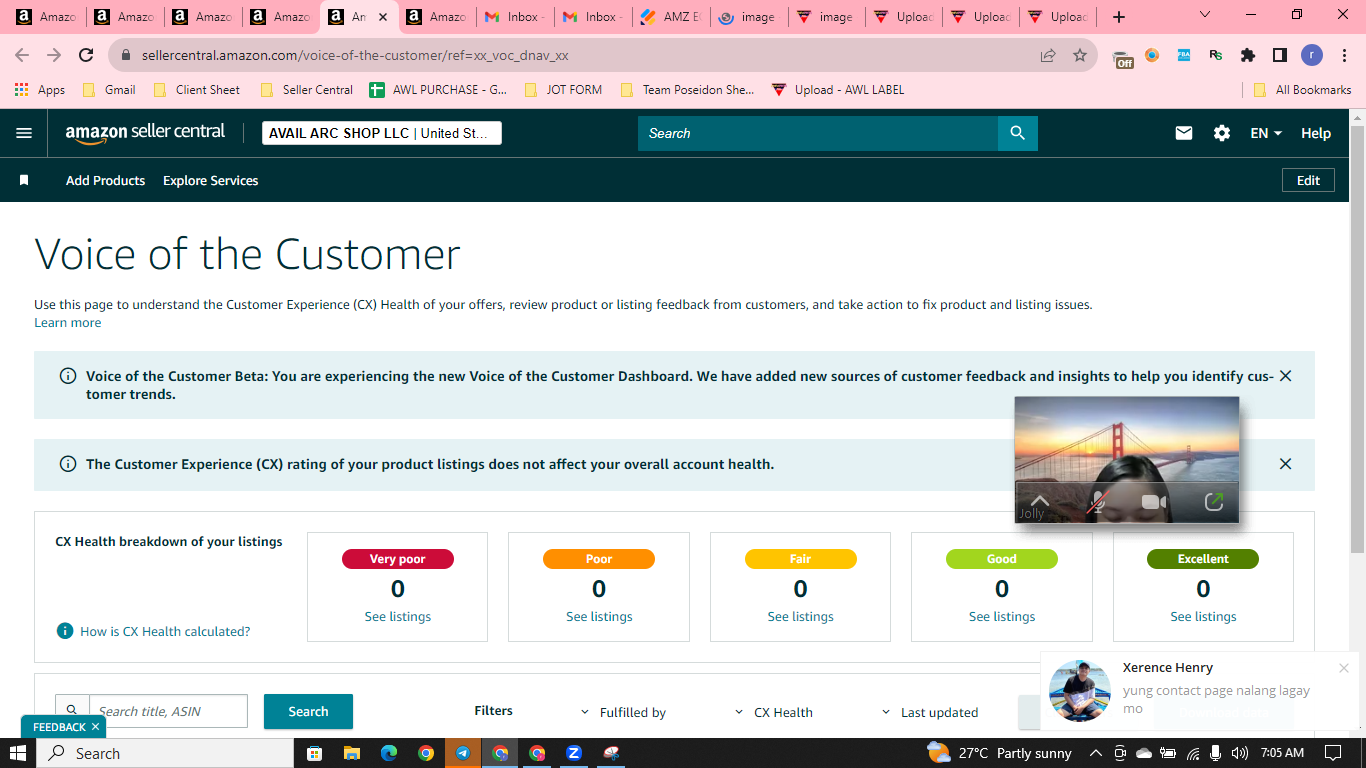See listings under Excellent
The width and height of the screenshot is (1366, 768).
click(1203, 617)
